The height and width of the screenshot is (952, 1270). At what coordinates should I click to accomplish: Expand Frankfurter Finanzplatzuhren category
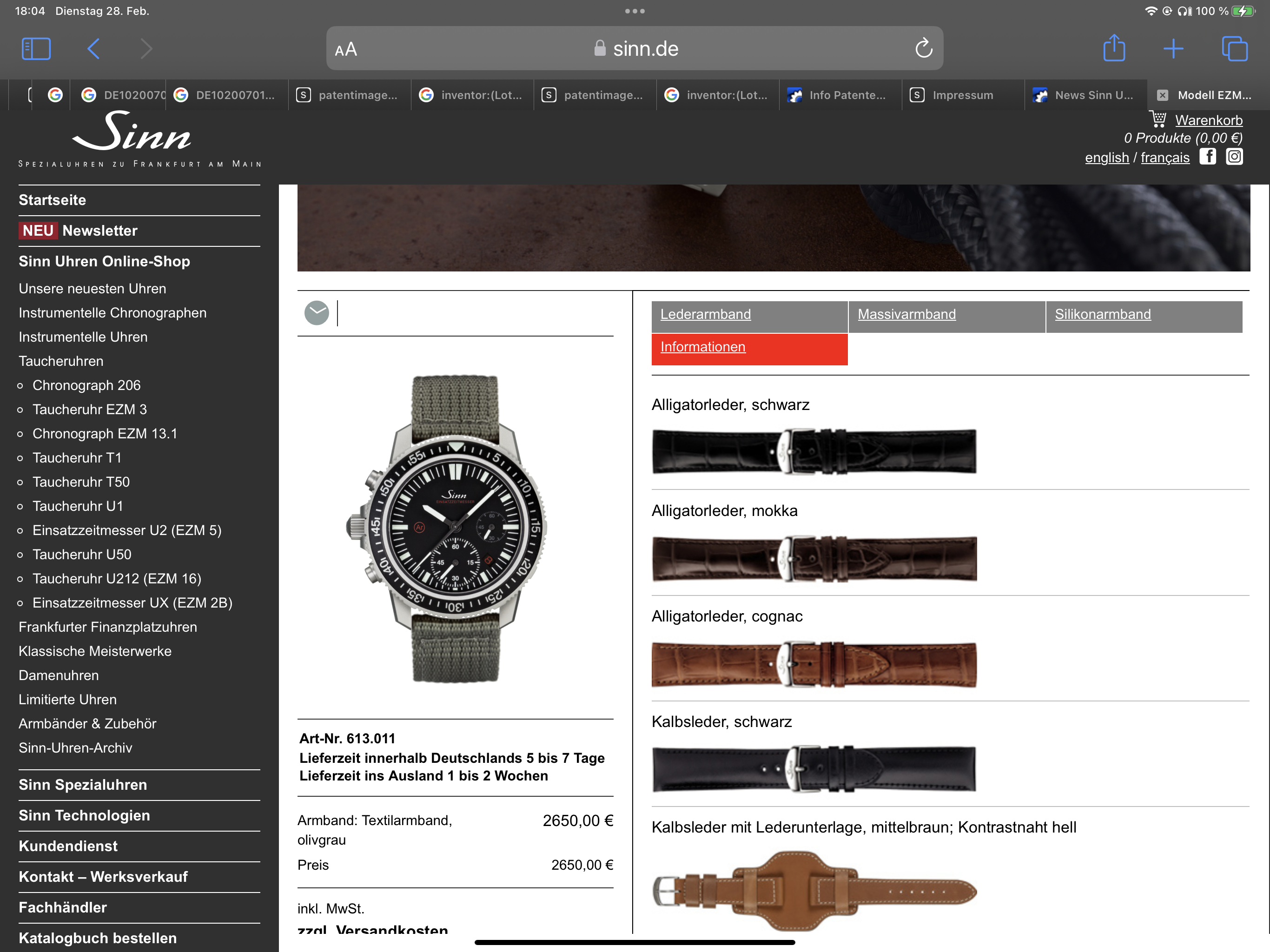(107, 627)
